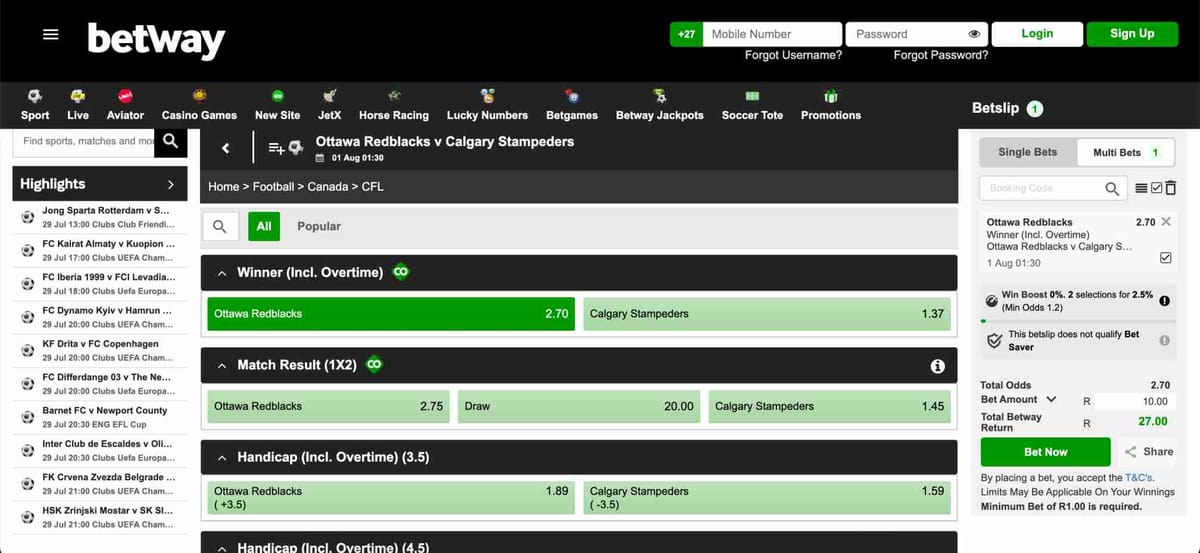Uncheck the Ottawa Redblacks betslip selection checkbox
Screen dimensions: 1200x553
(1165, 258)
